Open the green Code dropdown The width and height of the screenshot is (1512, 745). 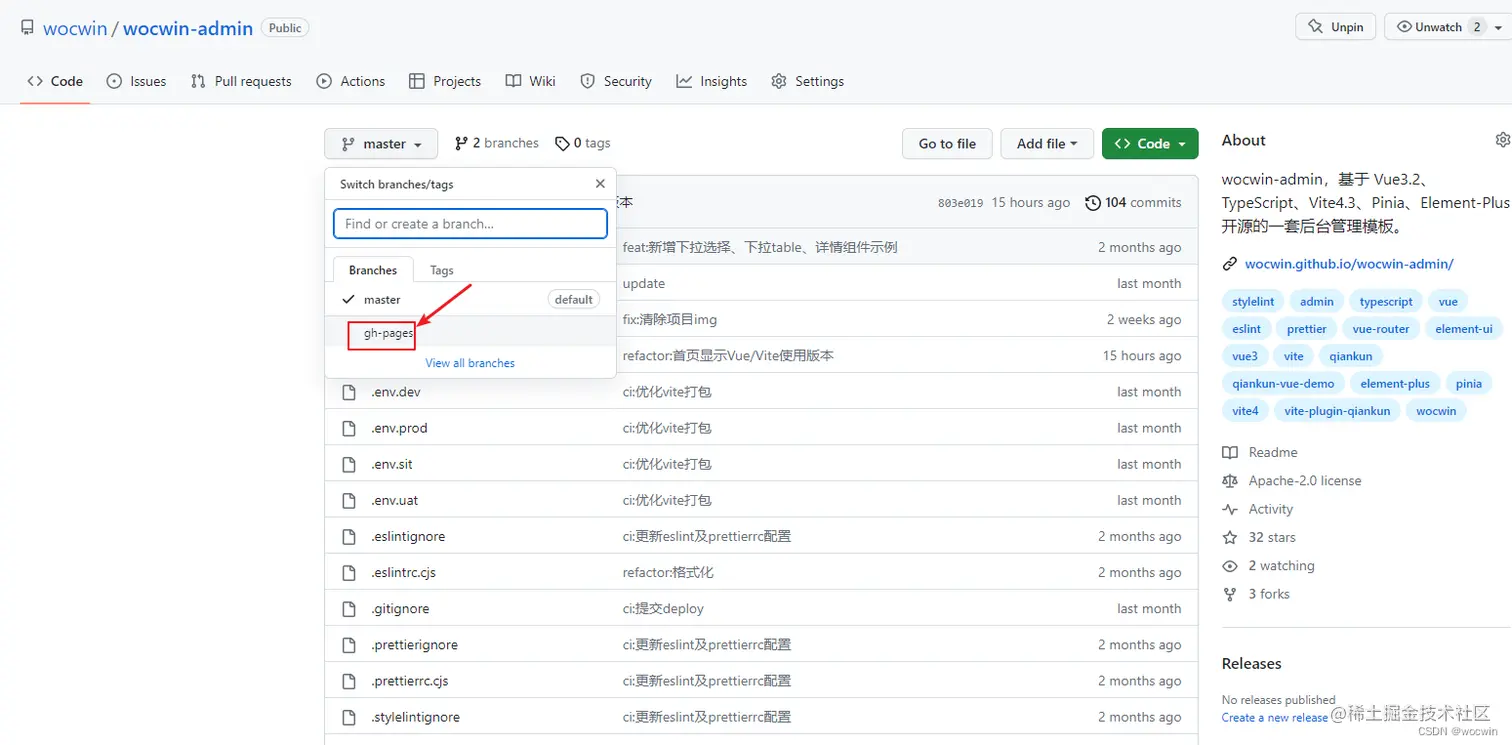click(x=1150, y=144)
